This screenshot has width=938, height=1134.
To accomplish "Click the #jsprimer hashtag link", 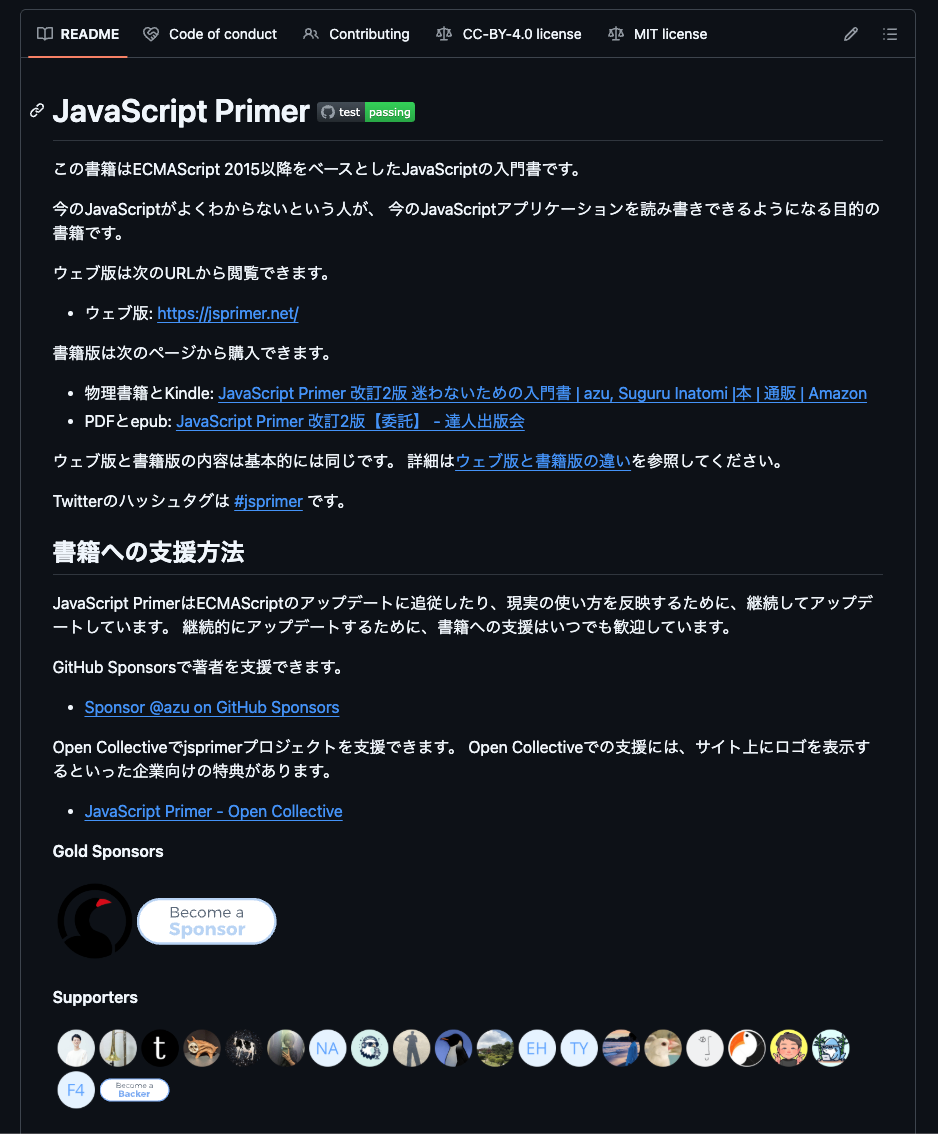I will click(x=268, y=501).
